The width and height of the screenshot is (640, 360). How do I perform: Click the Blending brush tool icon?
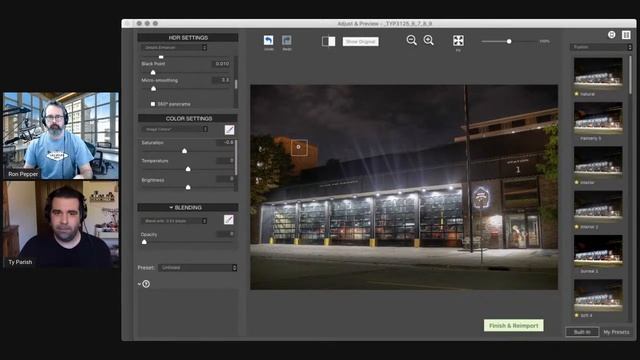[229, 220]
